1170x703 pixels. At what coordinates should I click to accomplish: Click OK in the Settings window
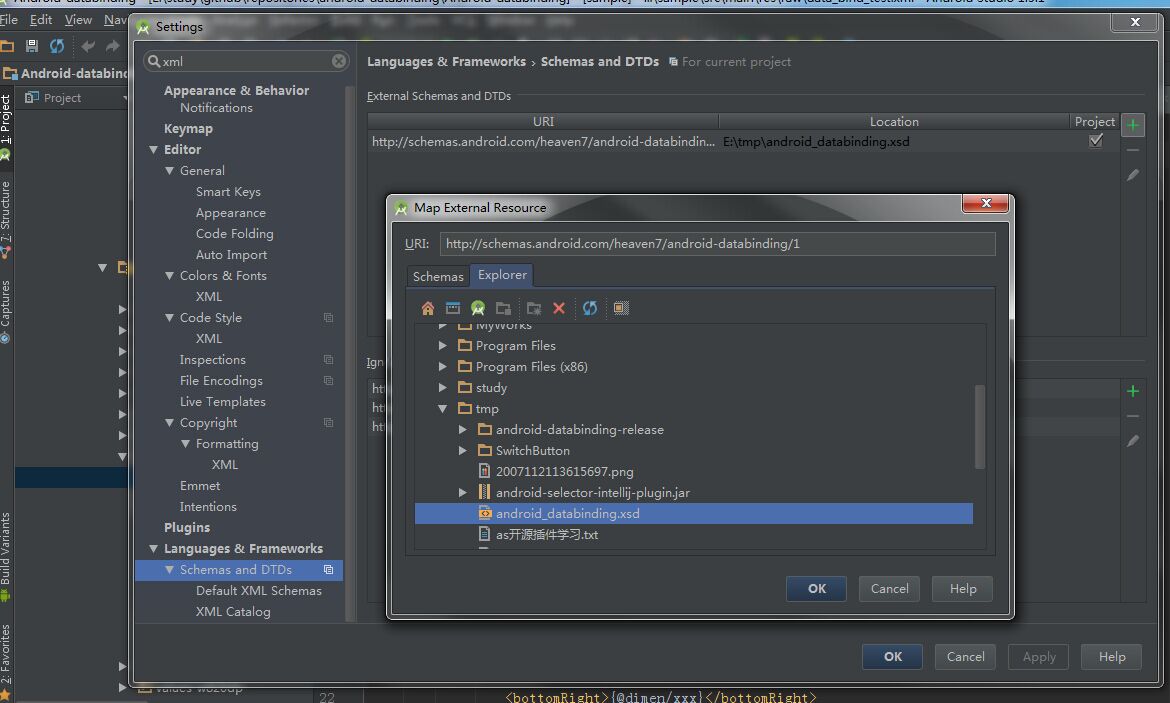tap(892, 657)
